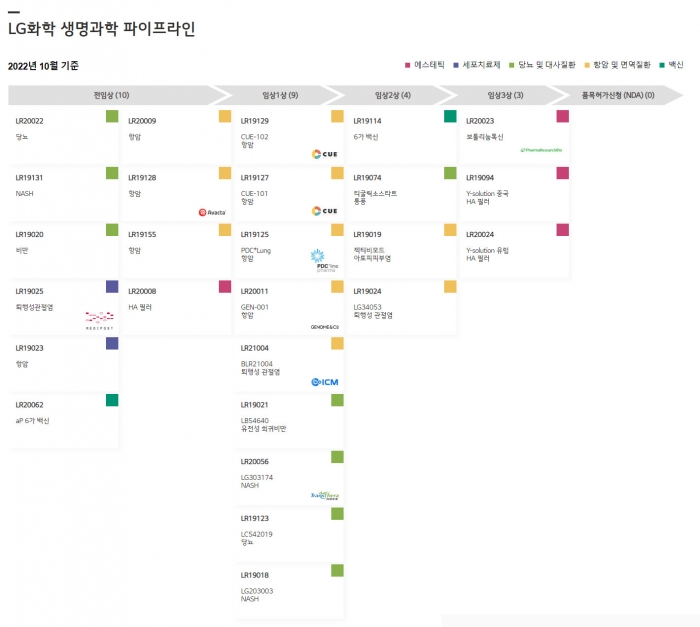Click the 유전성 희귀비만 text
Screen dimensions: 700x627
pos(263,429)
